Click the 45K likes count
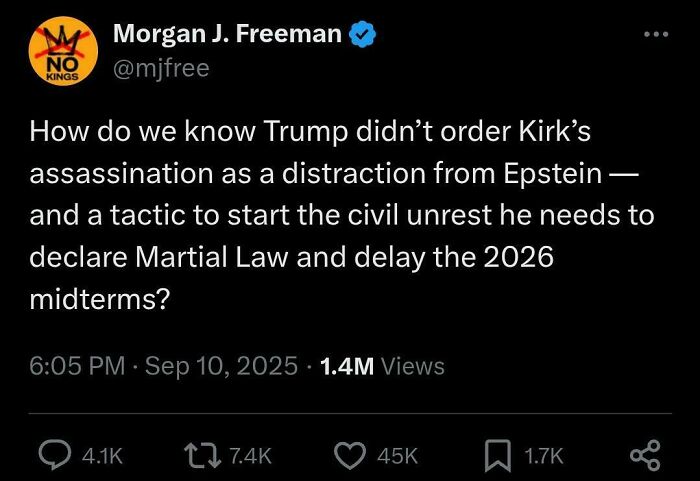The width and height of the screenshot is (700, 481). pos(398,456)
